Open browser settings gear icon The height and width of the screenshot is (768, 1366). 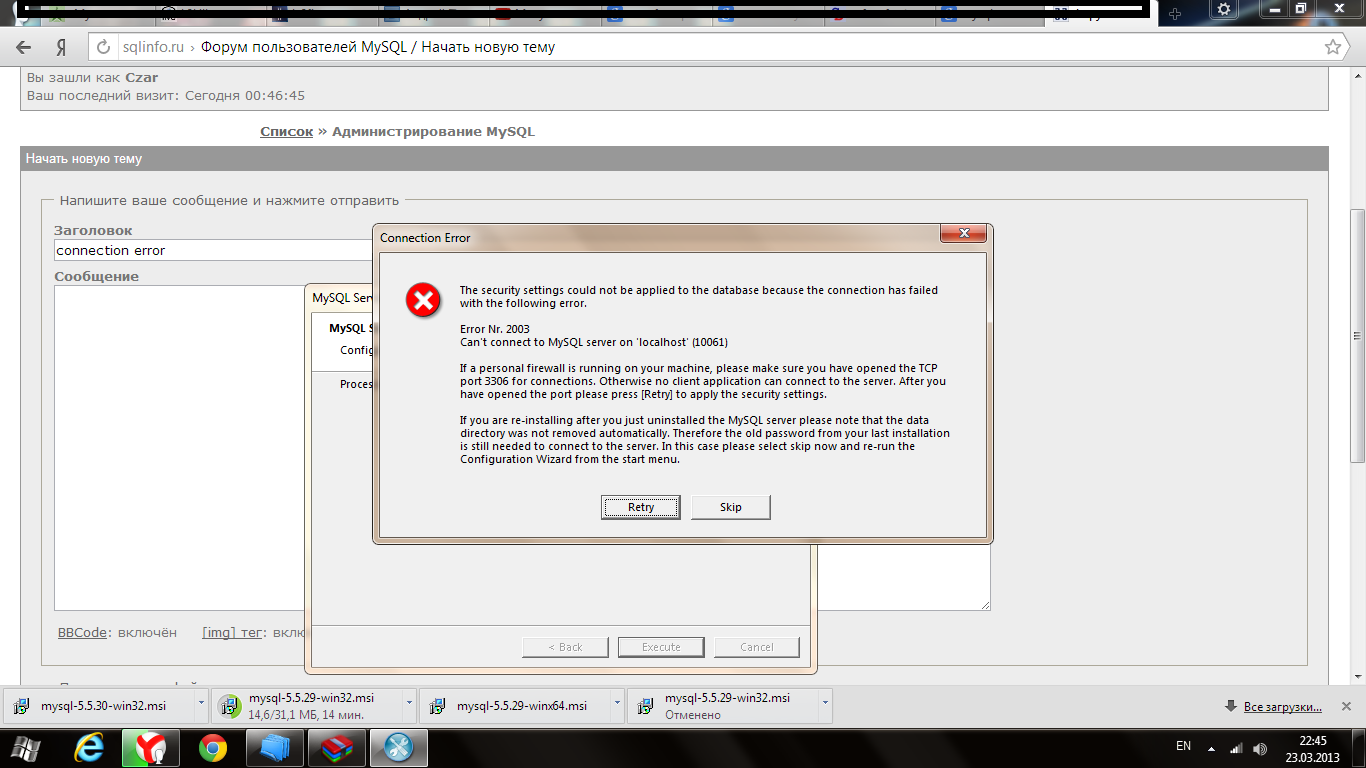pos(1223,9)
